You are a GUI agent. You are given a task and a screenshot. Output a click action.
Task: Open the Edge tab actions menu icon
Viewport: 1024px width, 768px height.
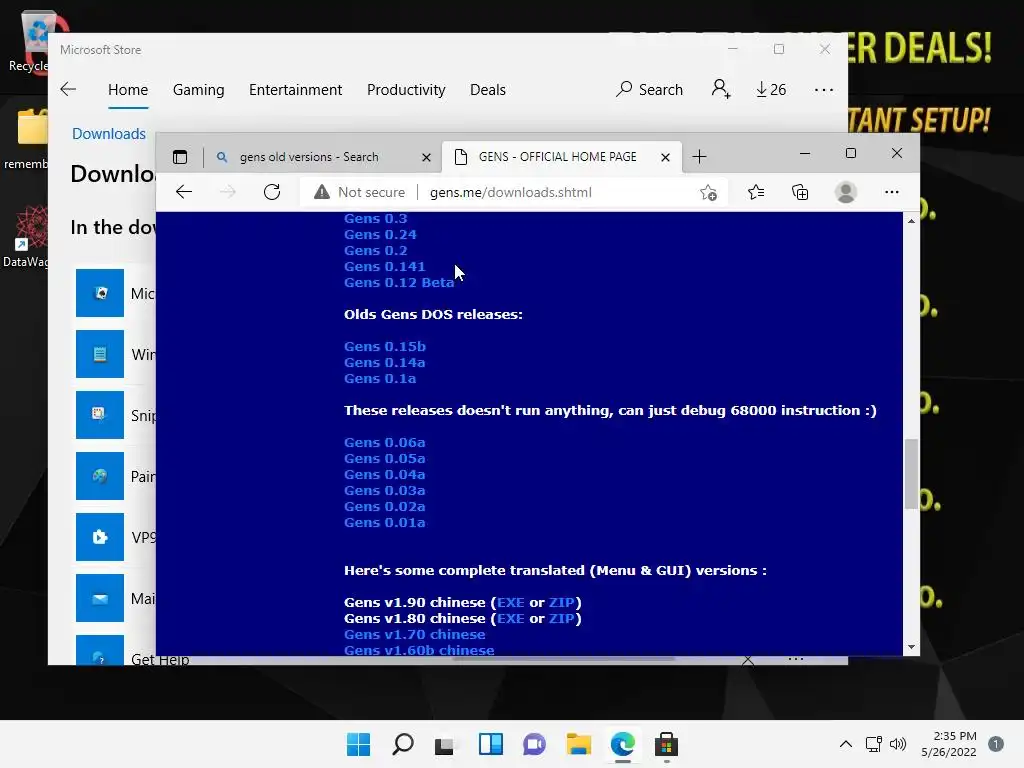[180, 157]
